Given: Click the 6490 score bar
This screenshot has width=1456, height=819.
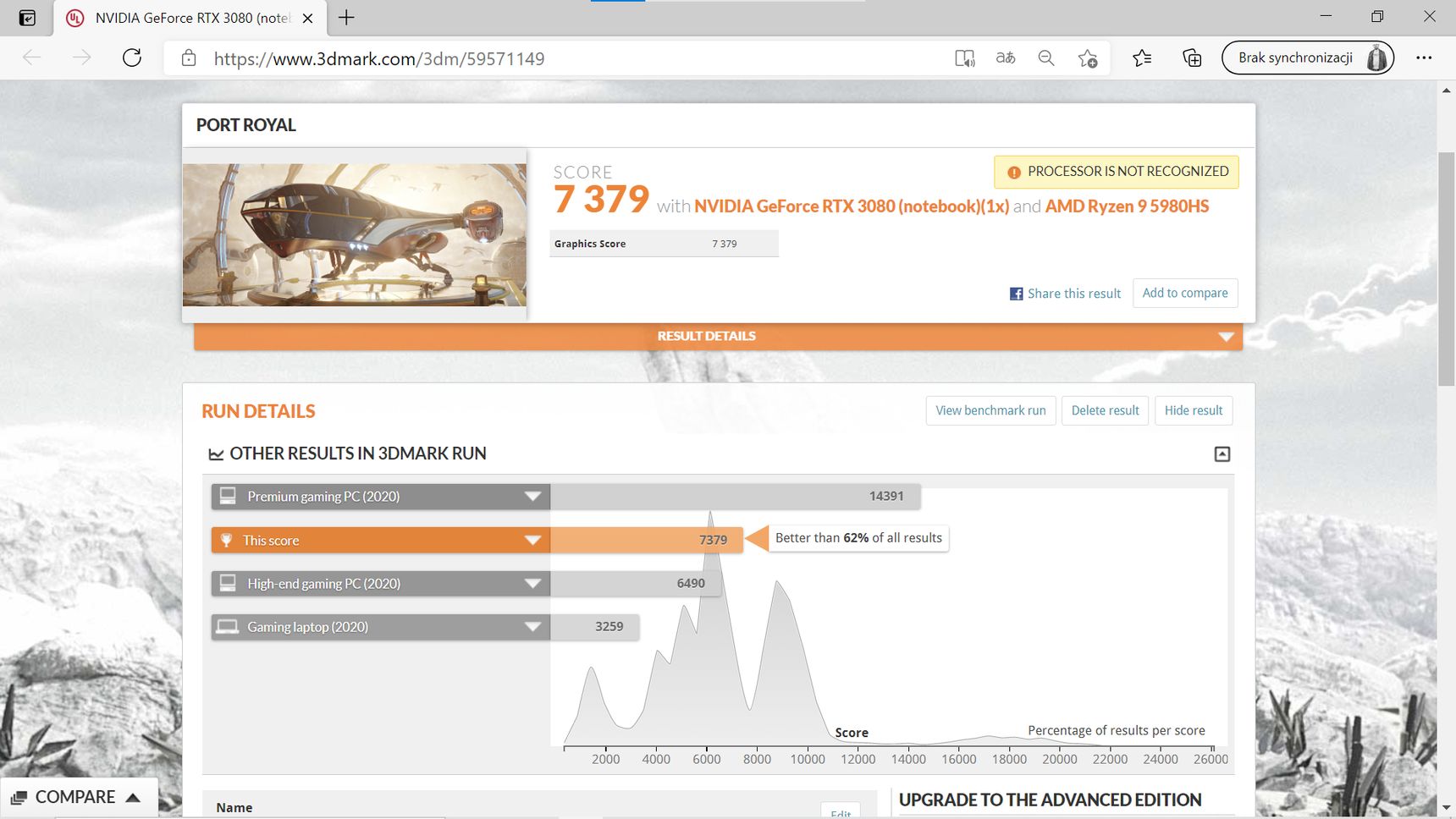Looking at the screenshot, I should click(636, 584).
